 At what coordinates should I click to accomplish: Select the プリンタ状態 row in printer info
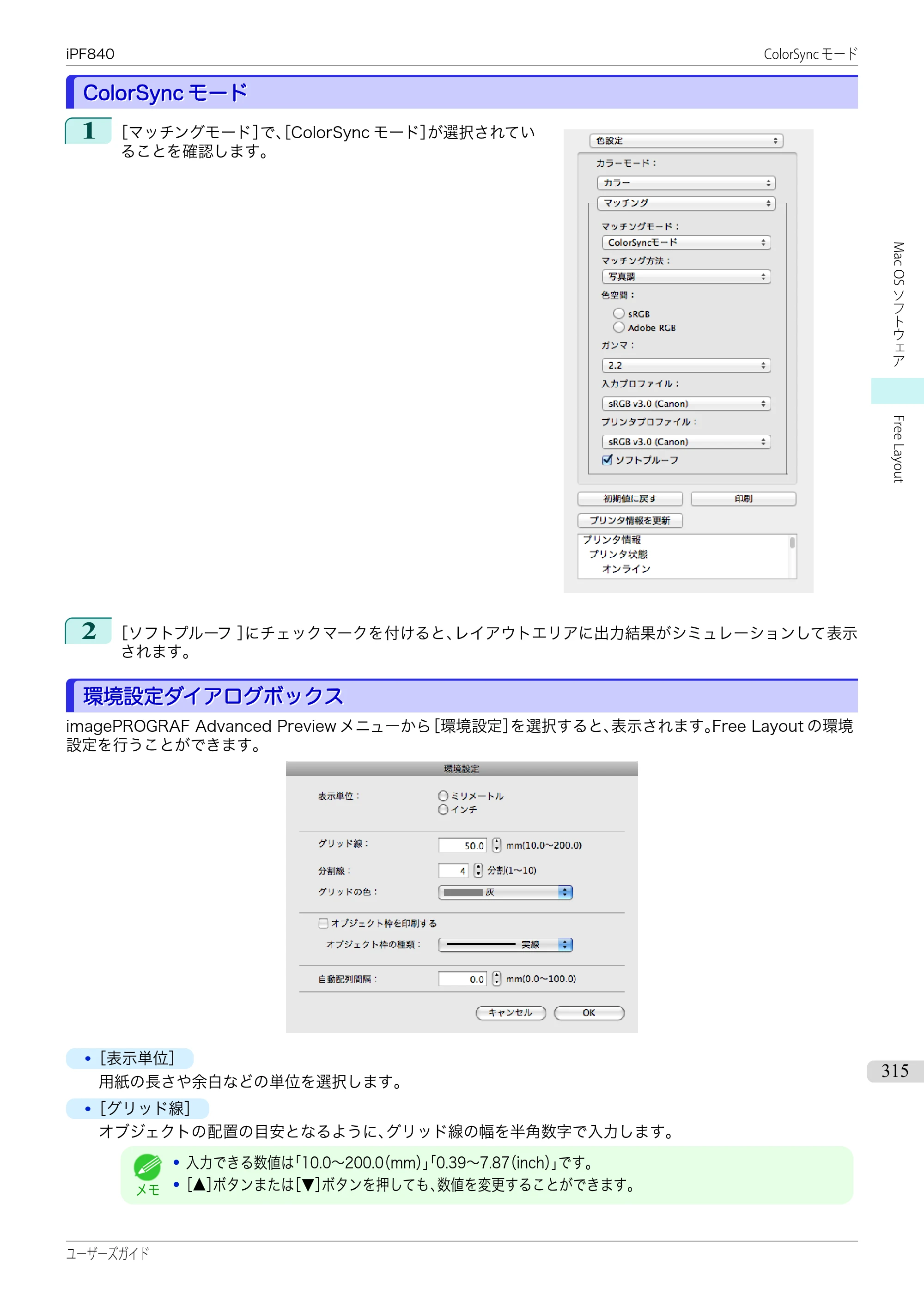tap(618, 554)
